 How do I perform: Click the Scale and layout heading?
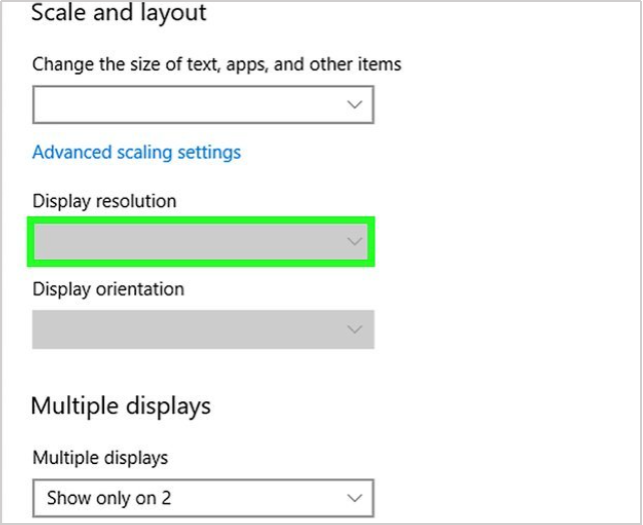[x=119, y=14]
